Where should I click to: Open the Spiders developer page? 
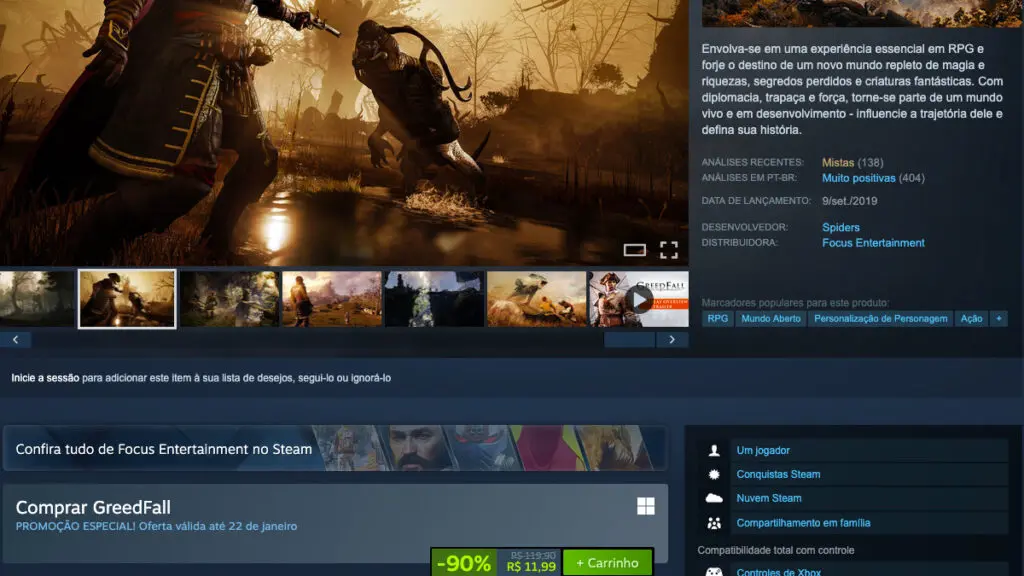(x=838, y=227)
